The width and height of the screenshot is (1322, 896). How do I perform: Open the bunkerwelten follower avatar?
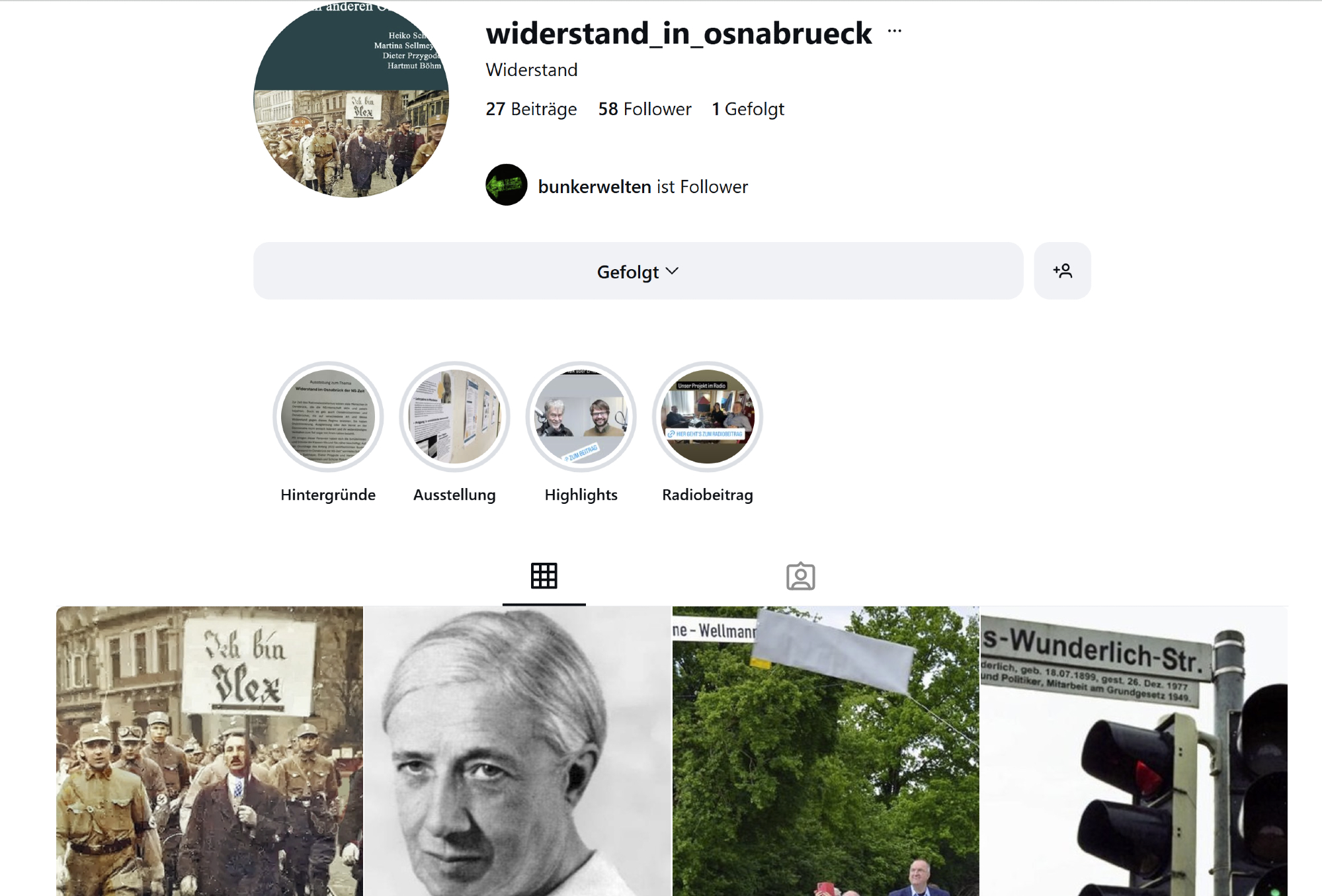[507, 185]
